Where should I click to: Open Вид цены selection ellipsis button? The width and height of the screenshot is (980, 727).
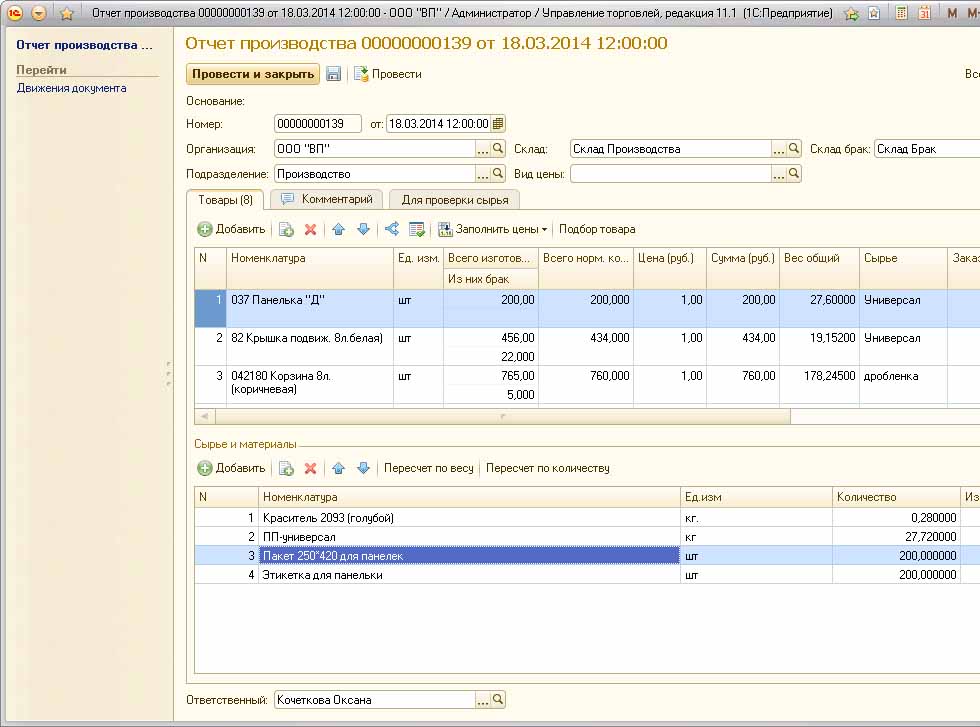point(779,174)
